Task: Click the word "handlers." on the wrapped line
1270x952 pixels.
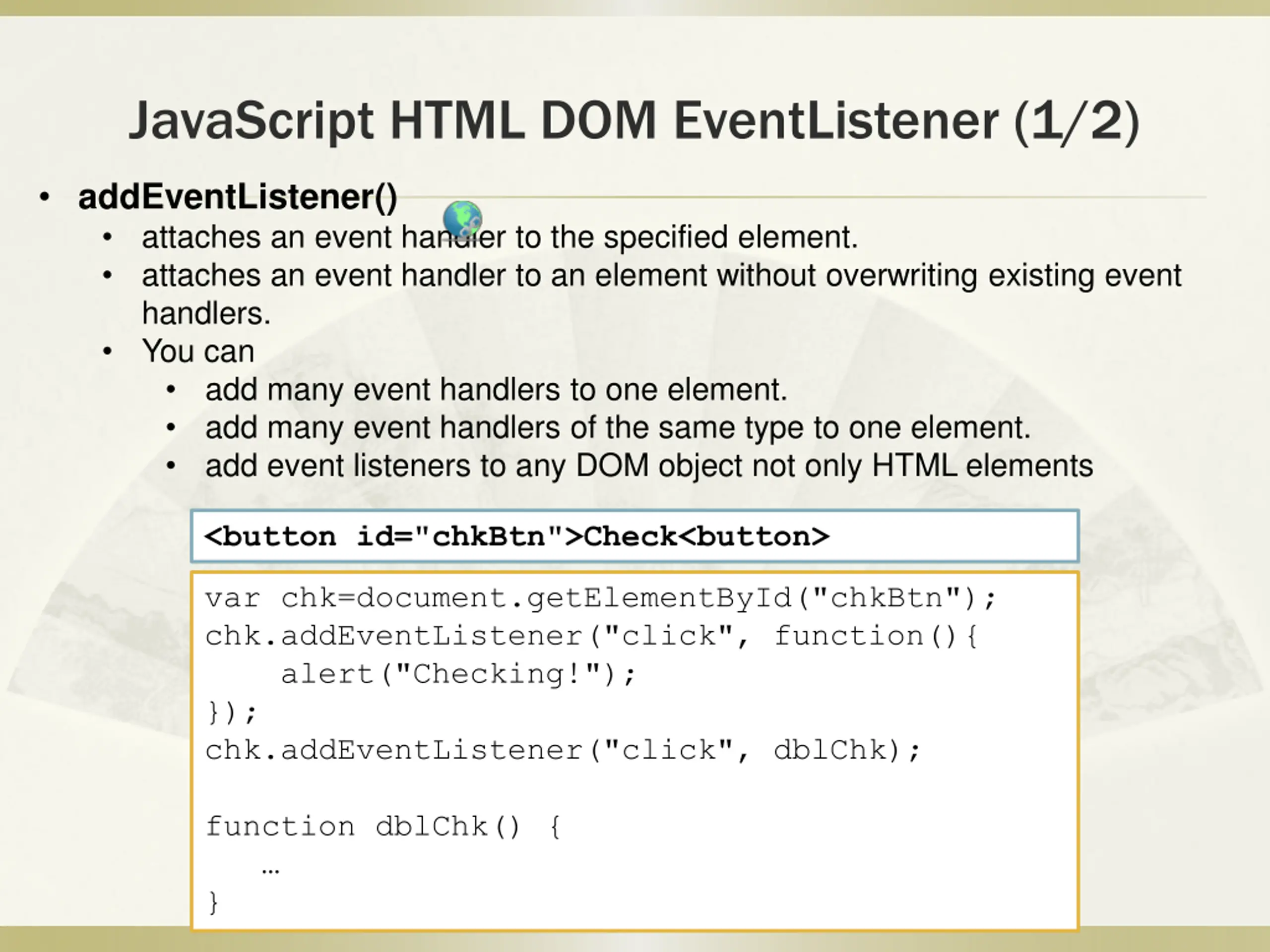Action: [x=206, y=313]
